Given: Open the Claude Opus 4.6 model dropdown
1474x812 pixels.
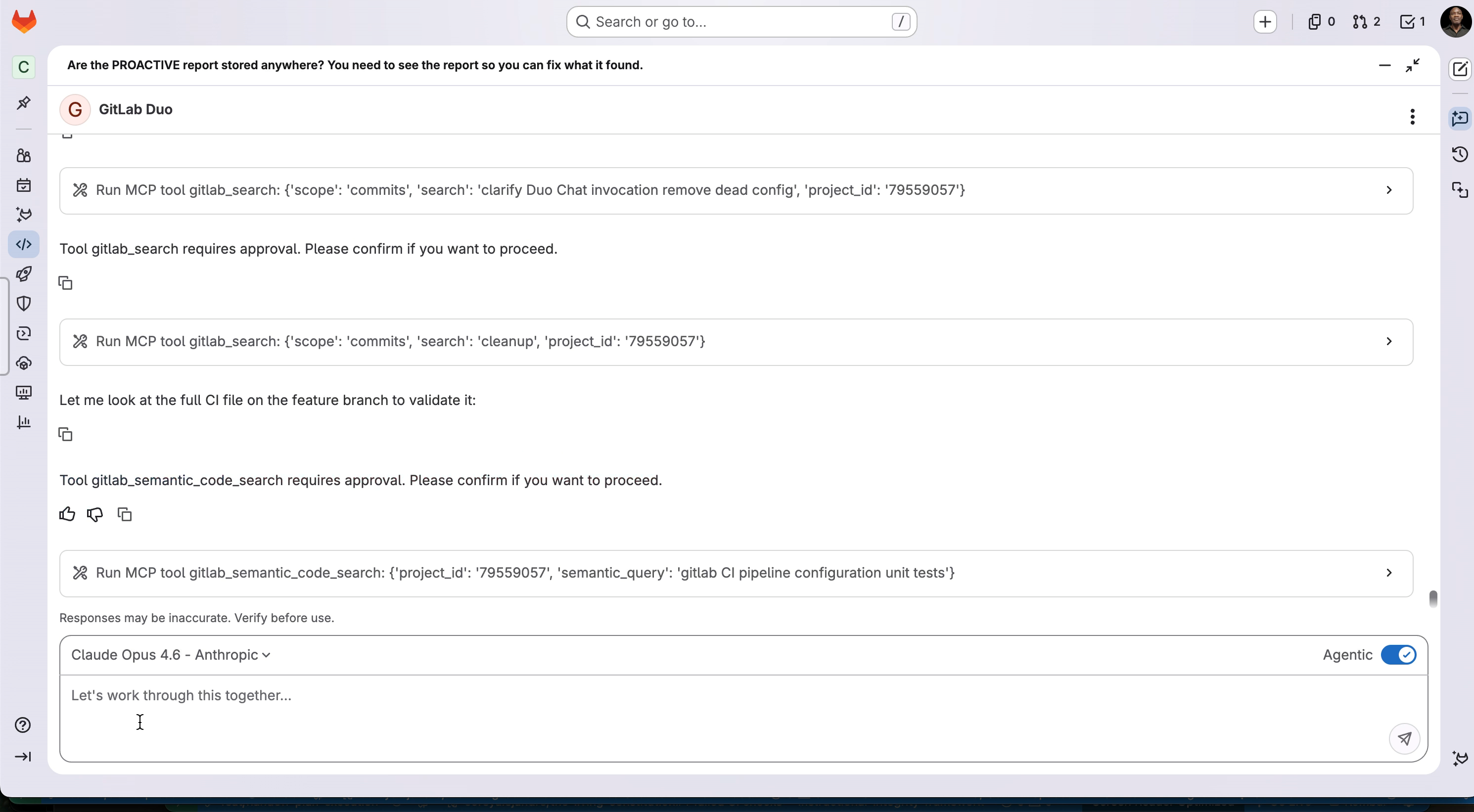Looking at the screenshot, I should (x=171, y=655).
